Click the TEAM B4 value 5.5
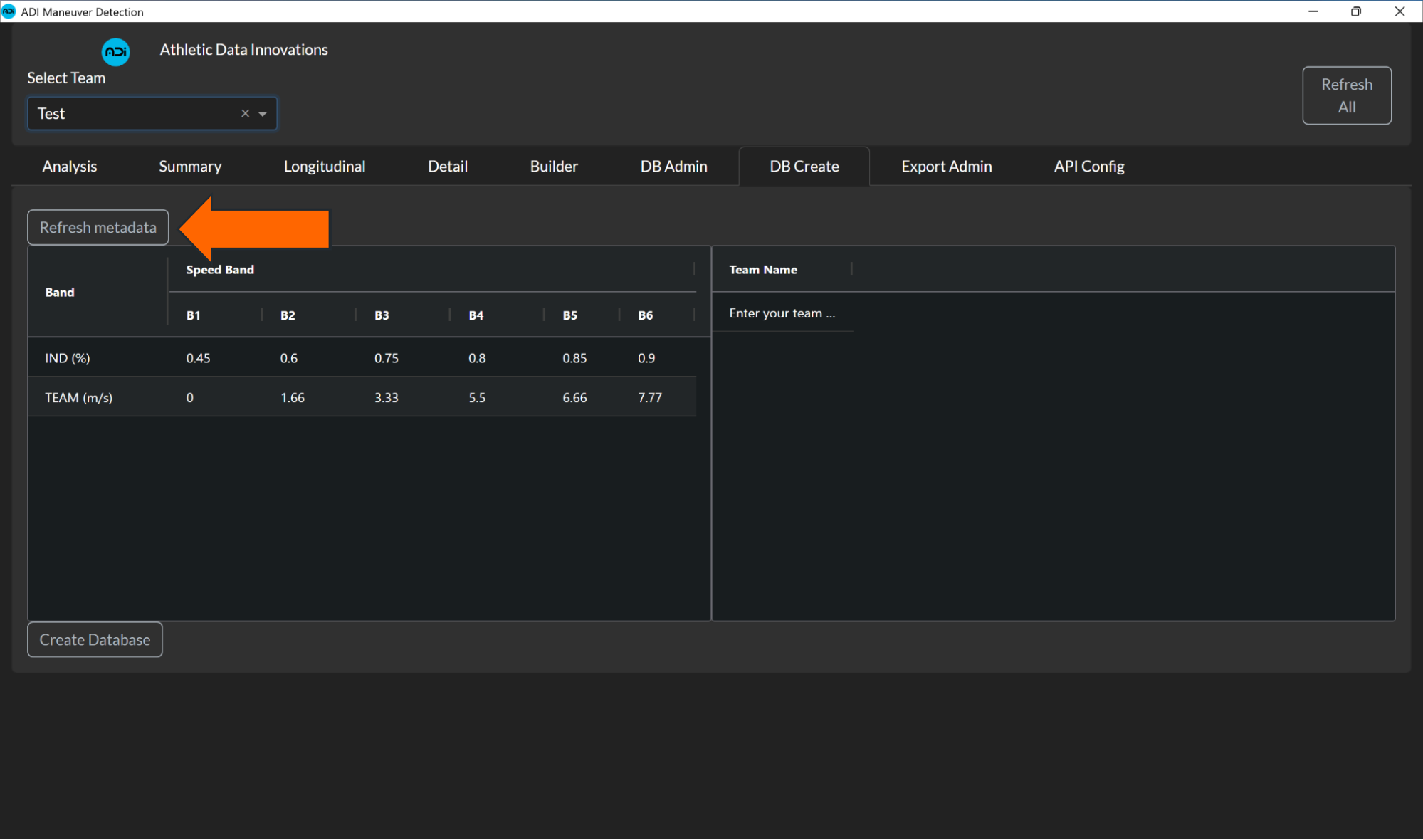 477,397
